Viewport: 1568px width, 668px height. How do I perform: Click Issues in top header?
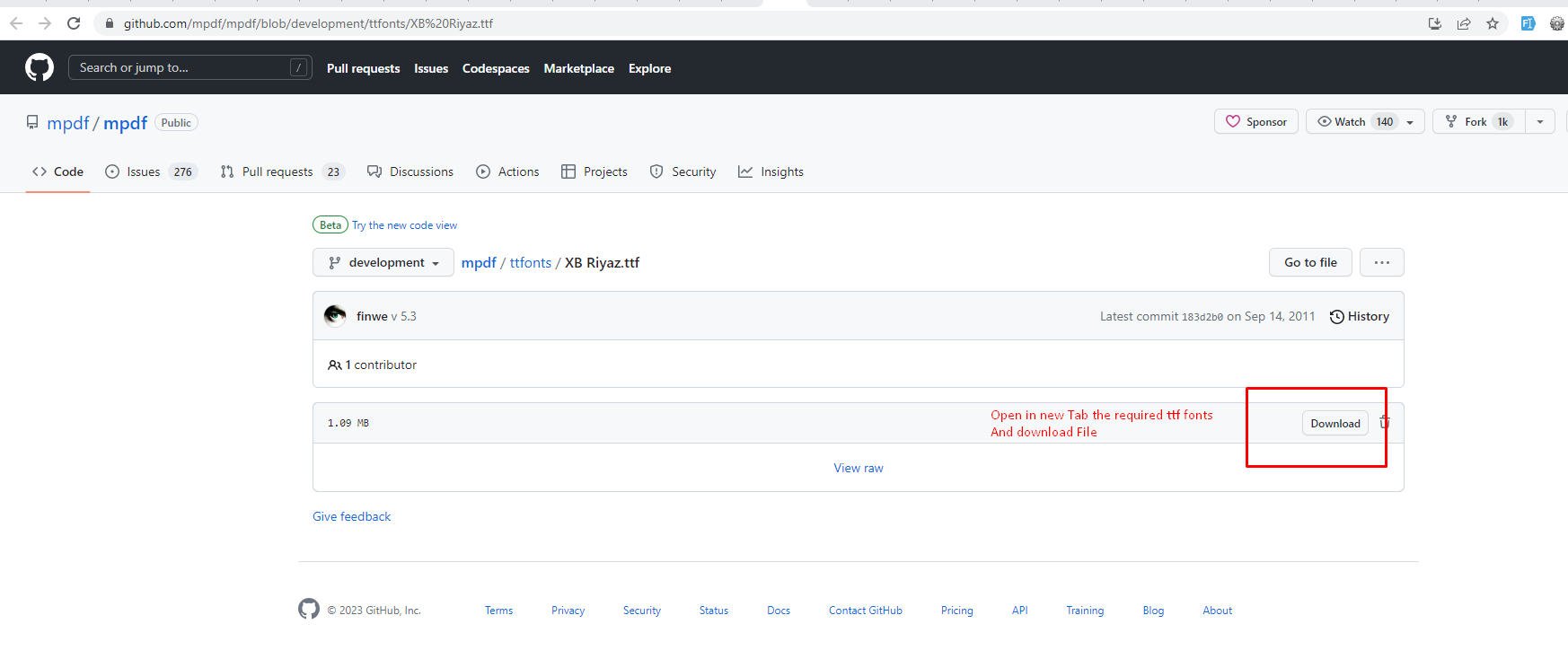[431, 68]
